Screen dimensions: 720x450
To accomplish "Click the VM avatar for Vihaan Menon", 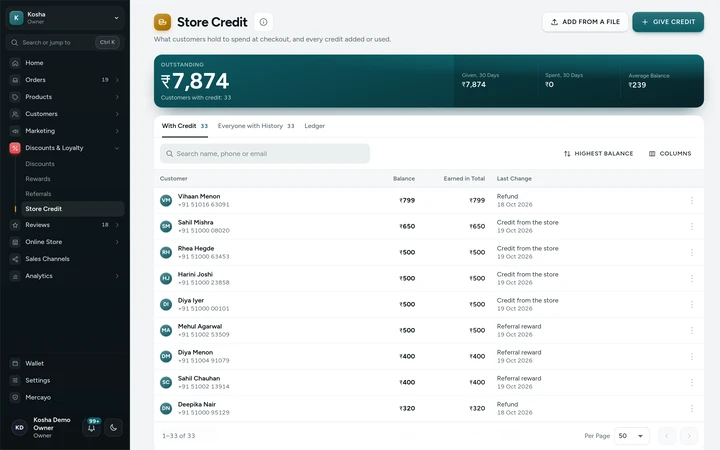I will click(166, 201).
